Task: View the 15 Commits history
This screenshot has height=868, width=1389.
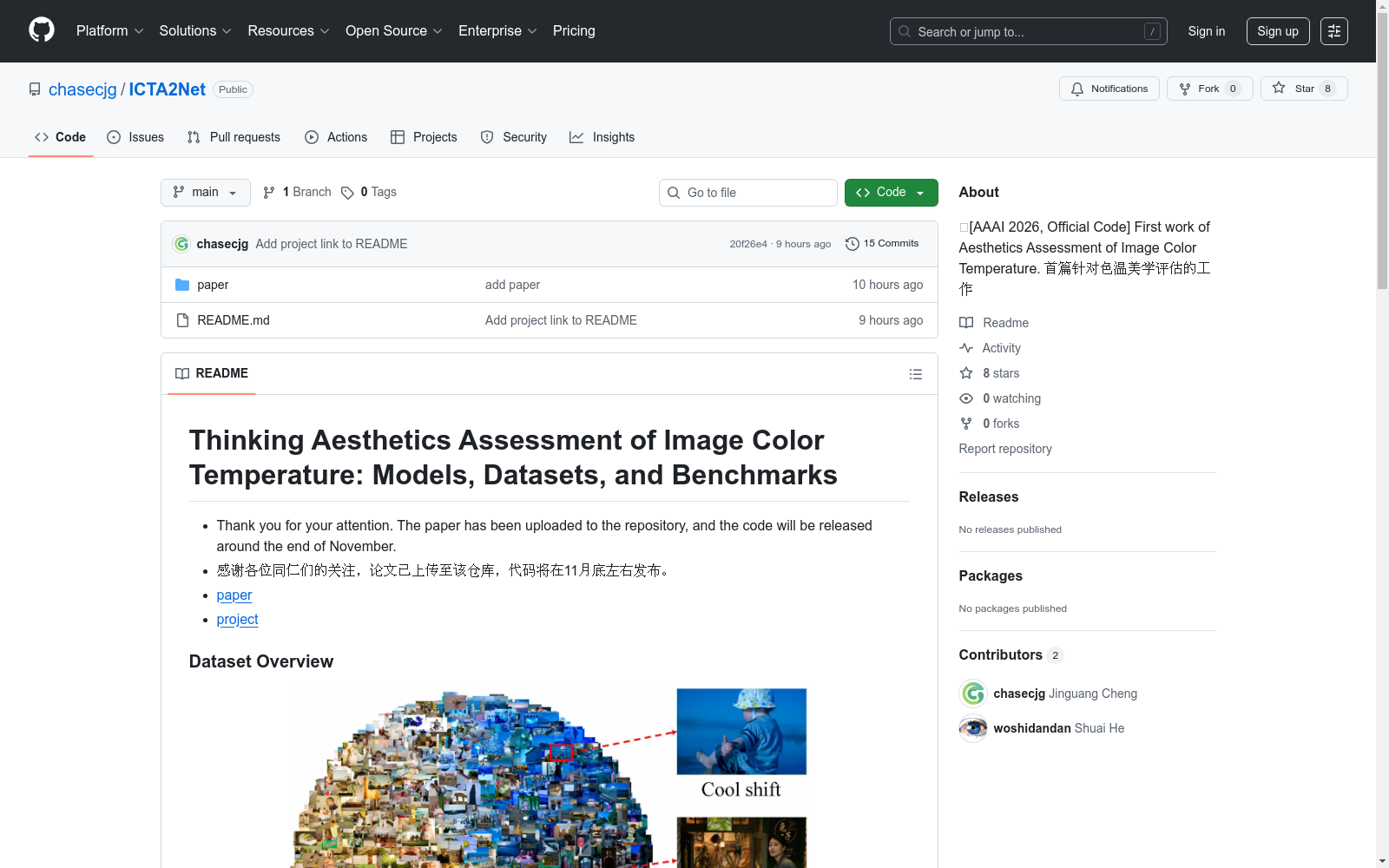Action: coord(882,244)
